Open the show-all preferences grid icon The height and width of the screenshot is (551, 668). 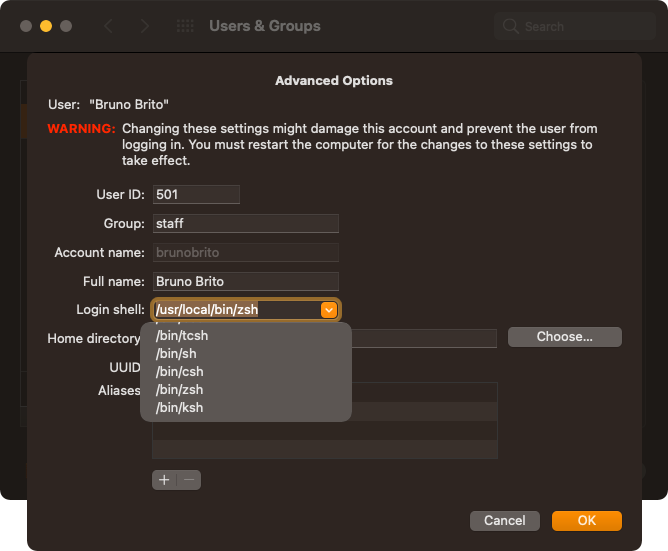point(185,26)
